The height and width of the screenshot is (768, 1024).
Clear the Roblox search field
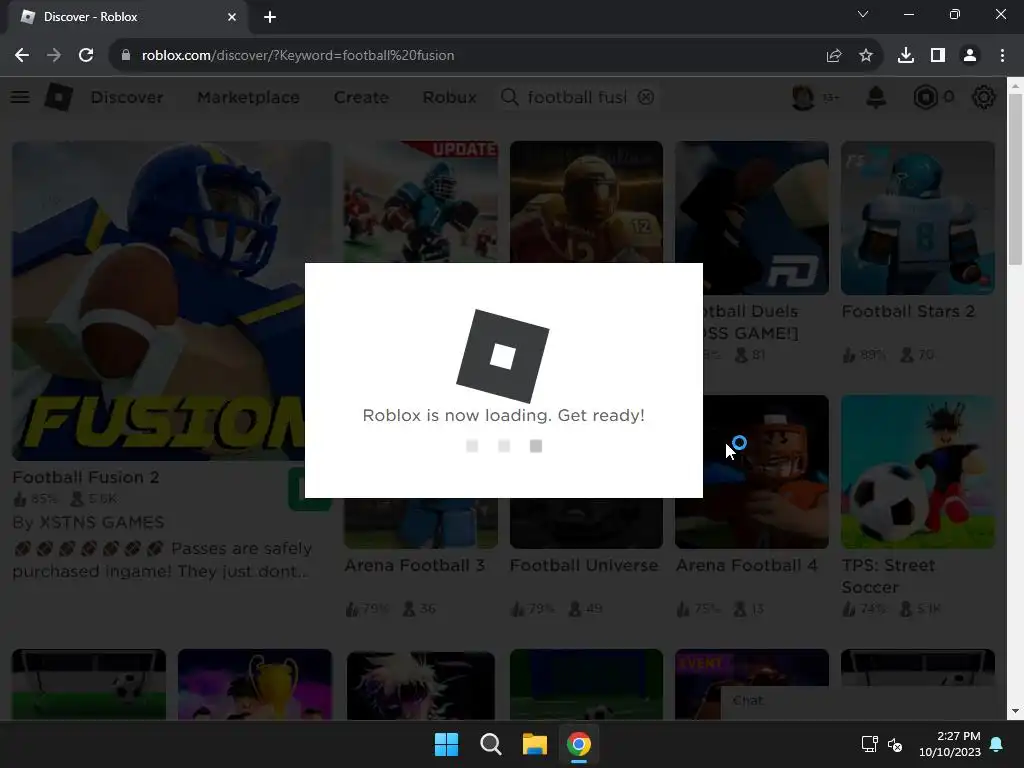[646, 97]
